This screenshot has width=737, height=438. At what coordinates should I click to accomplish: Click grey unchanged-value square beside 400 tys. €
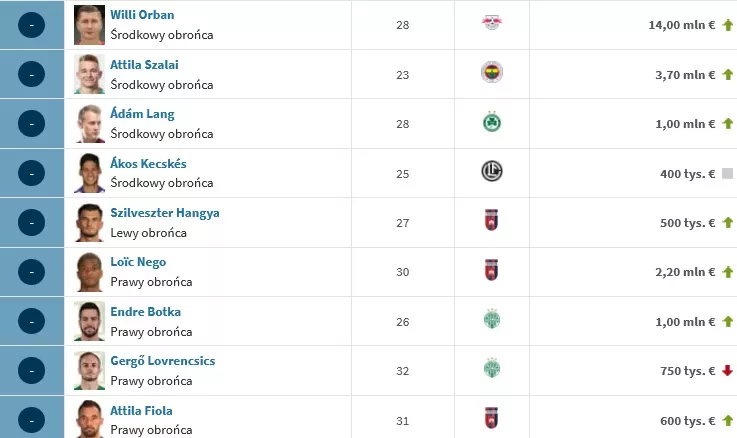728,173
